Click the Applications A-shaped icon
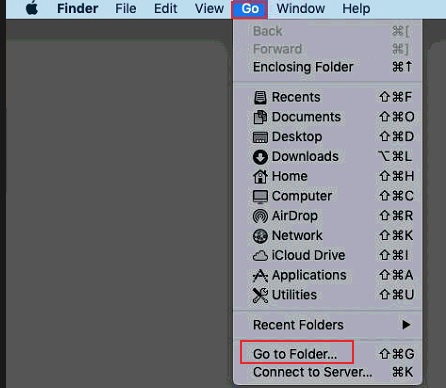Screen dimensions: 446x388 point(260,275)
